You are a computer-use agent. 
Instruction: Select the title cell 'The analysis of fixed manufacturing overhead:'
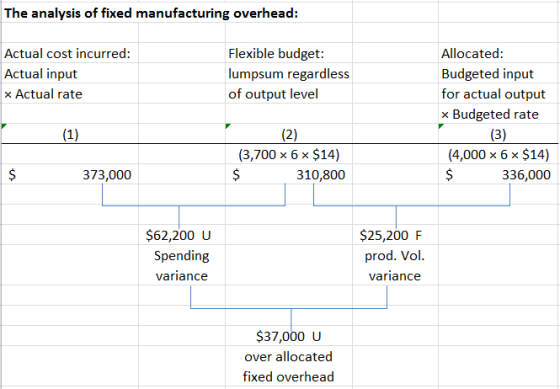click(151, 13)
